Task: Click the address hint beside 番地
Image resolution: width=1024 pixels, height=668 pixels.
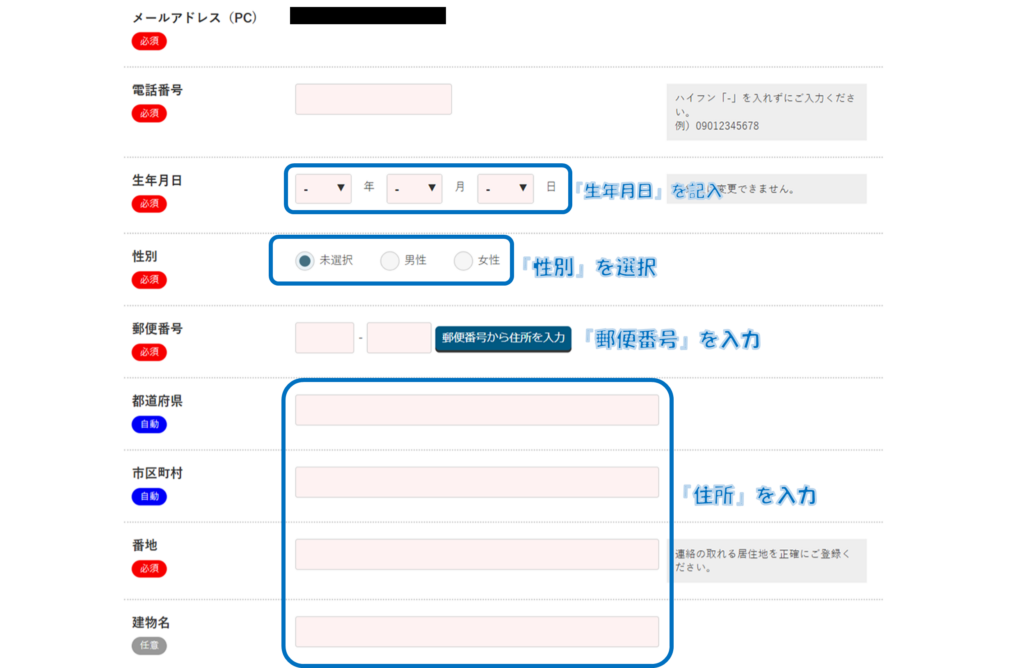Action: 766,560
